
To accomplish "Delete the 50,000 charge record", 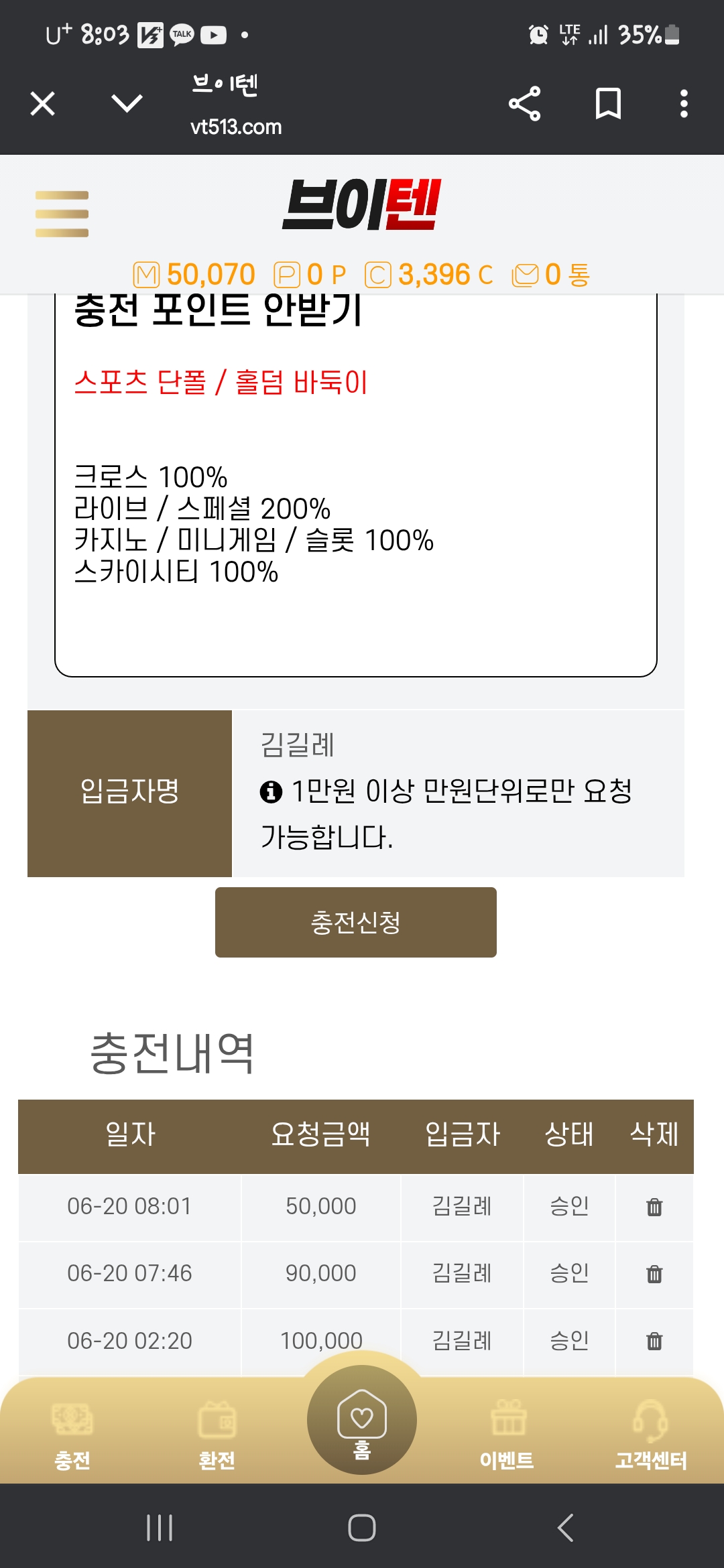I will (654, 1207).
